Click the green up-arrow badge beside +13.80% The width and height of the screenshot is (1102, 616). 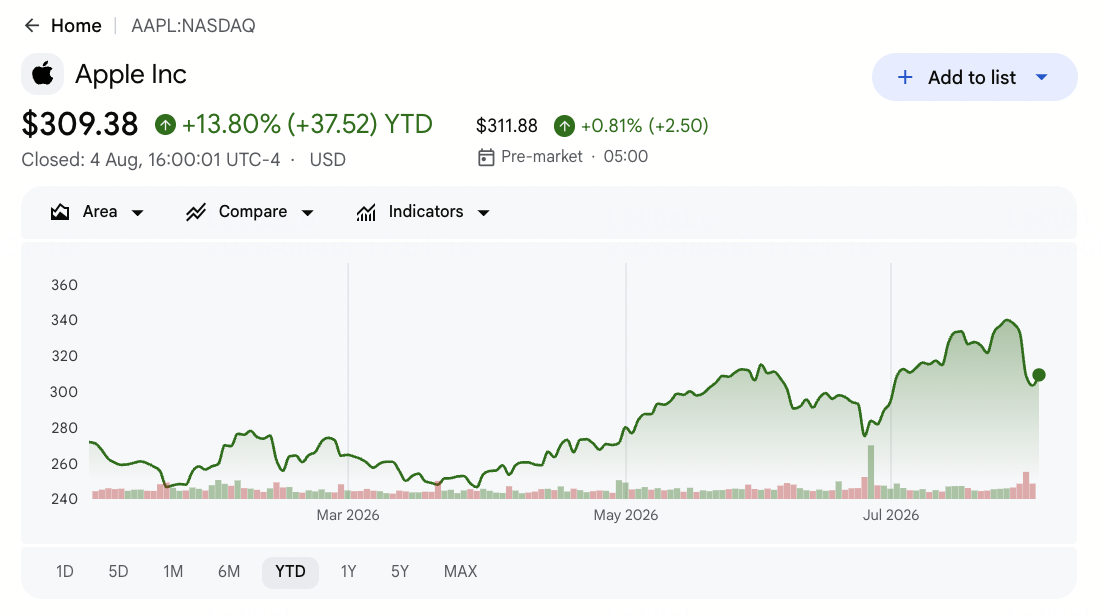pyautogui.click(x=165, y=125)
